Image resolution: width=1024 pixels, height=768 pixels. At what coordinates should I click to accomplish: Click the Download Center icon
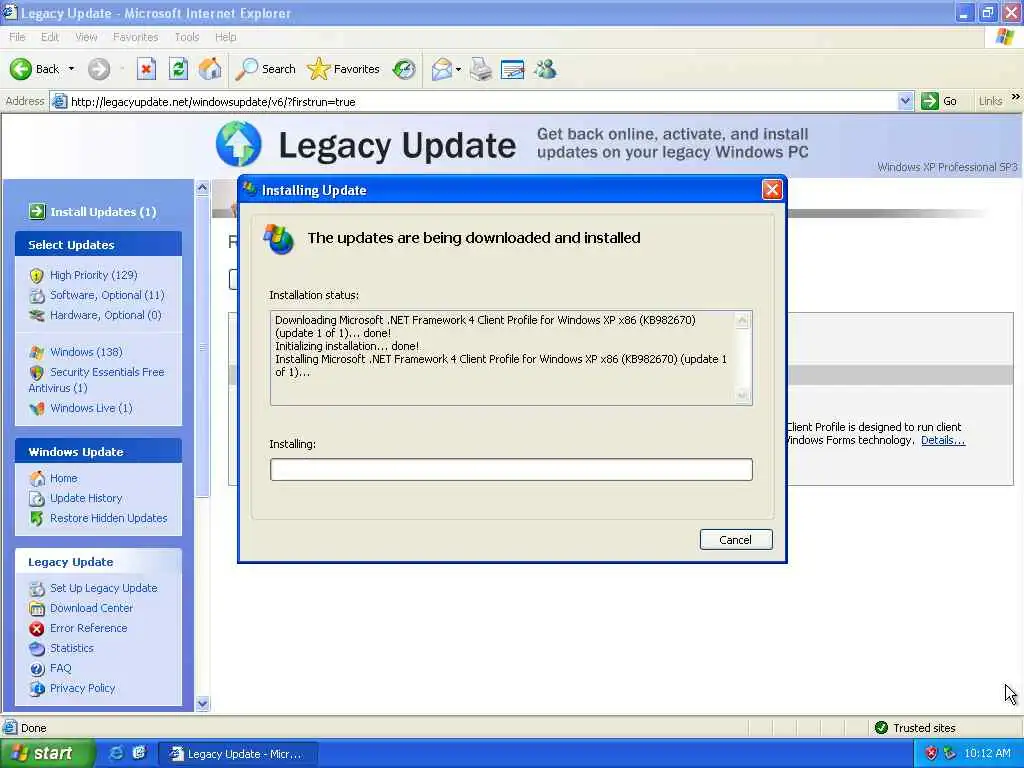(x=37, y=609)
